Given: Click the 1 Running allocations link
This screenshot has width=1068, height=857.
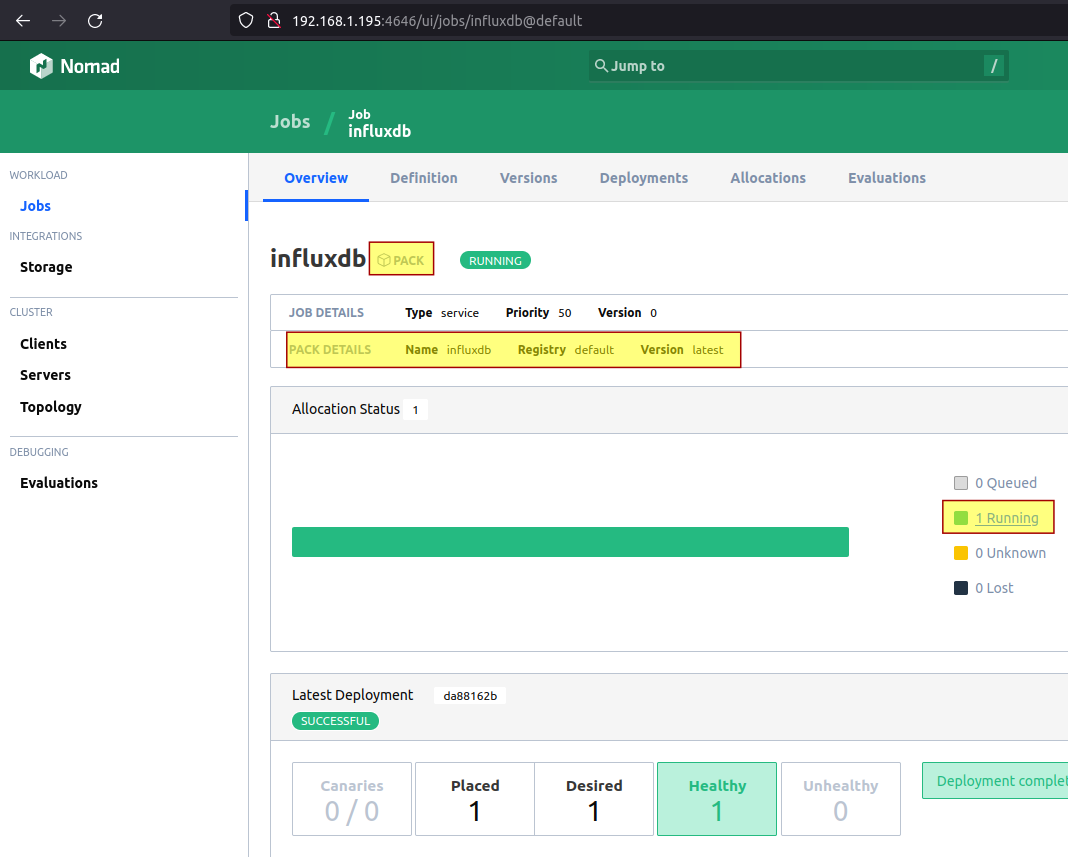Looking at the screenshot, I should pos(1007,518).
